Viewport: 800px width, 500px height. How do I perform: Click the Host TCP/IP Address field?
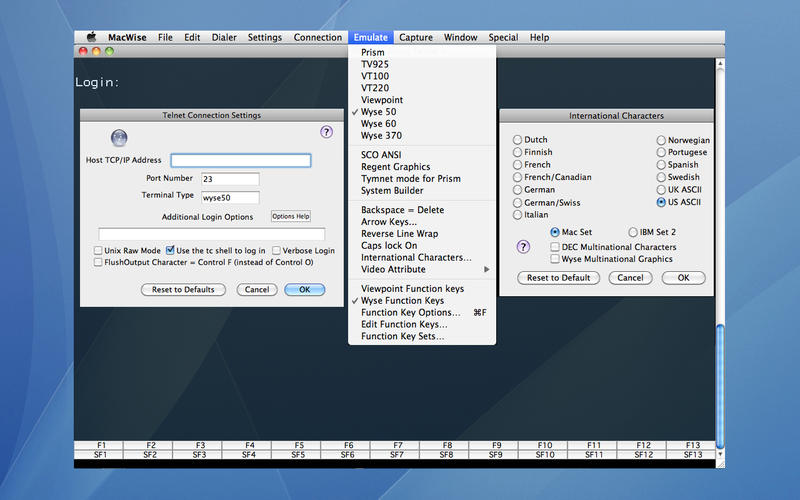pos(241,160)
